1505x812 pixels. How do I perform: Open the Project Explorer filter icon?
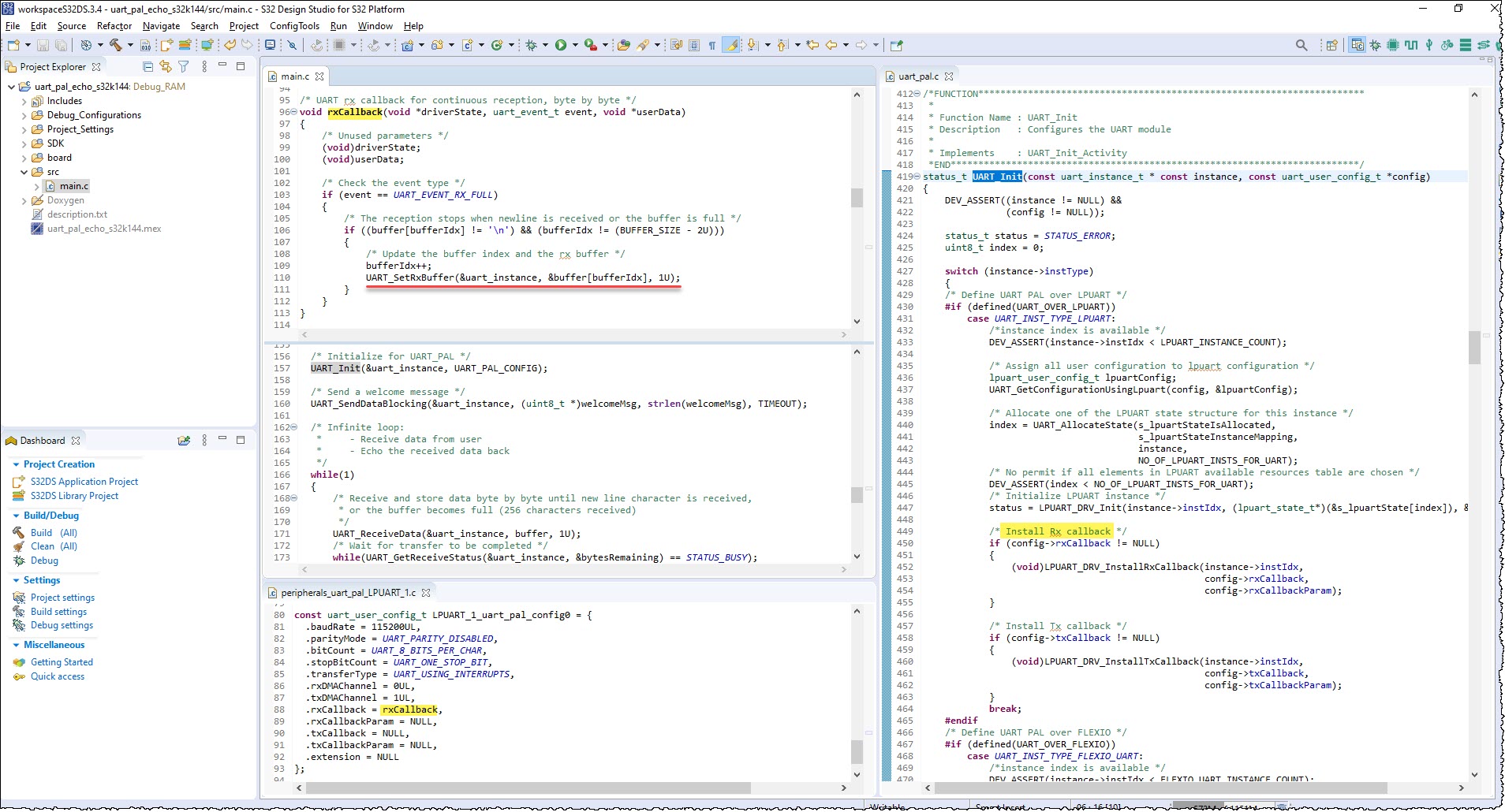click(184, 67)
